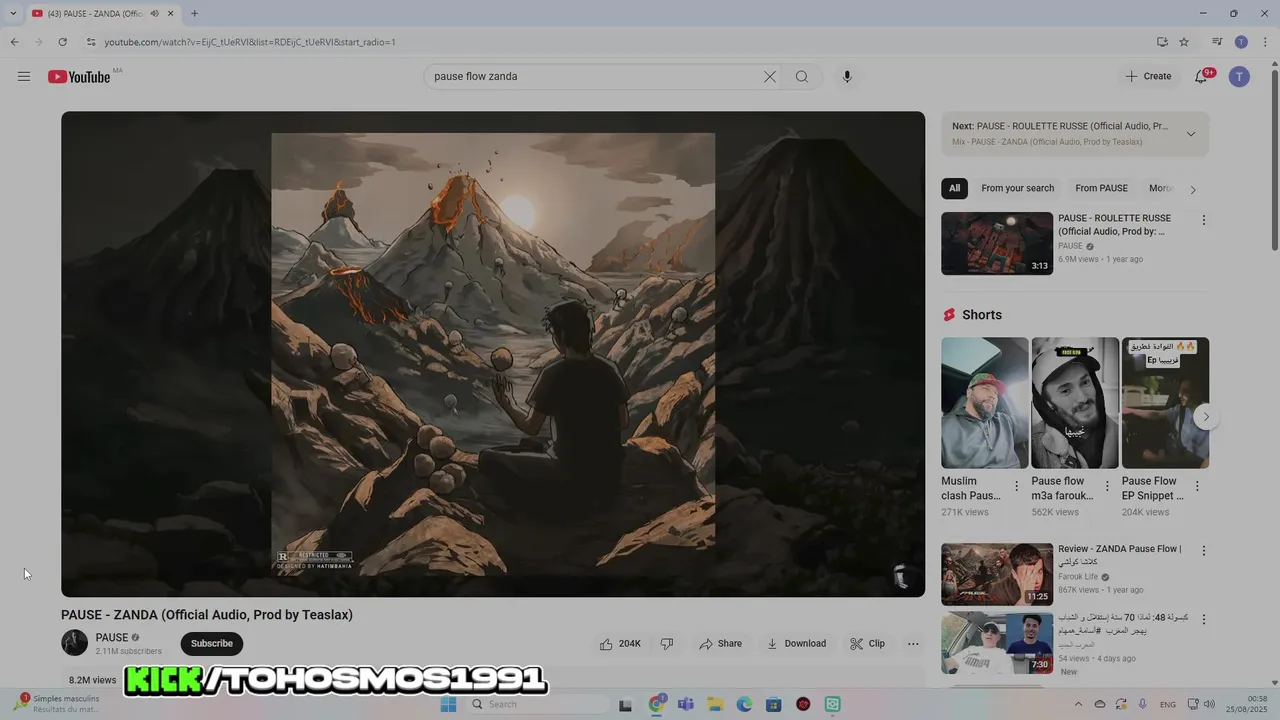This screenshot has width=1280, height=720.
Task: Open the PAUSE channel name link
Action: (112, 638)
